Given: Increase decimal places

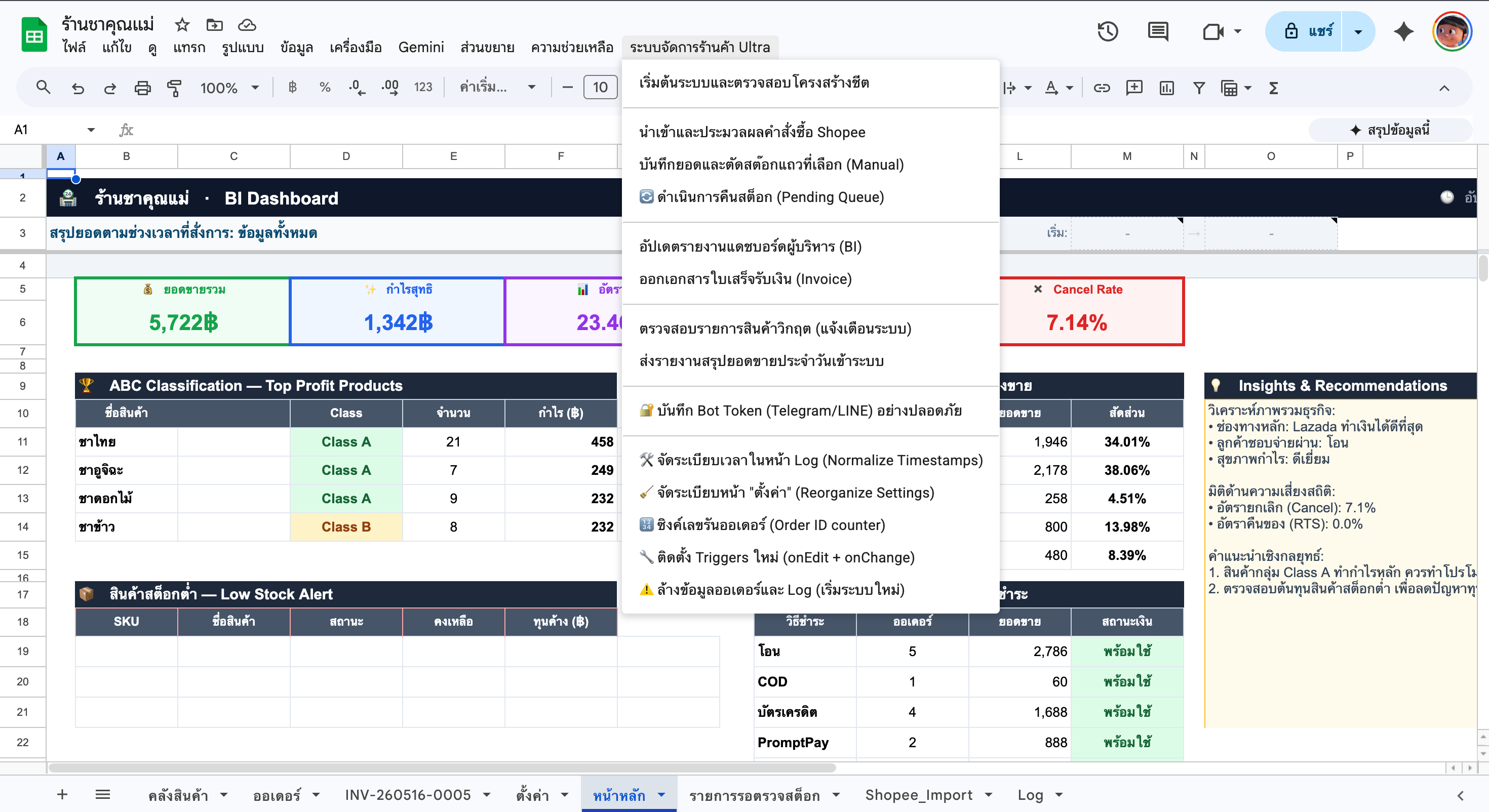Looking at the screenshot, I should (x=390, y=88).
